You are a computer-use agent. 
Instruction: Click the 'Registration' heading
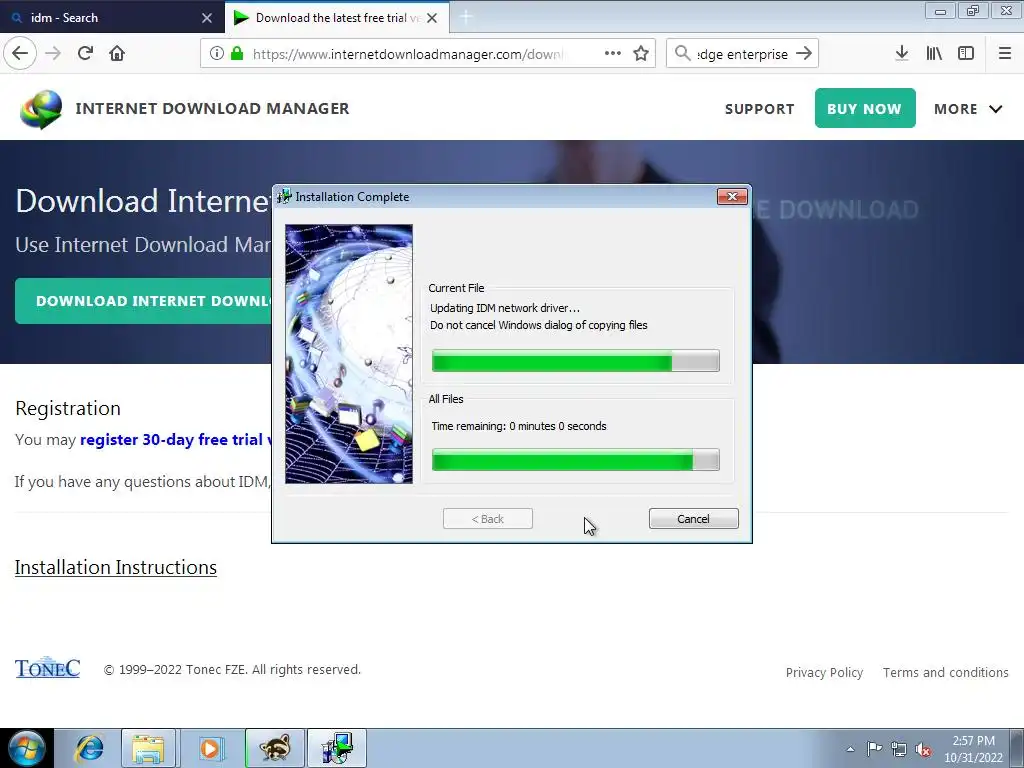[68, 408]
